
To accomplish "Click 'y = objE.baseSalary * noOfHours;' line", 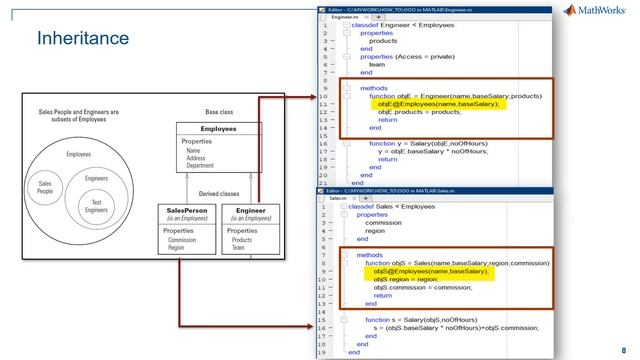I will tap(433, 151).
